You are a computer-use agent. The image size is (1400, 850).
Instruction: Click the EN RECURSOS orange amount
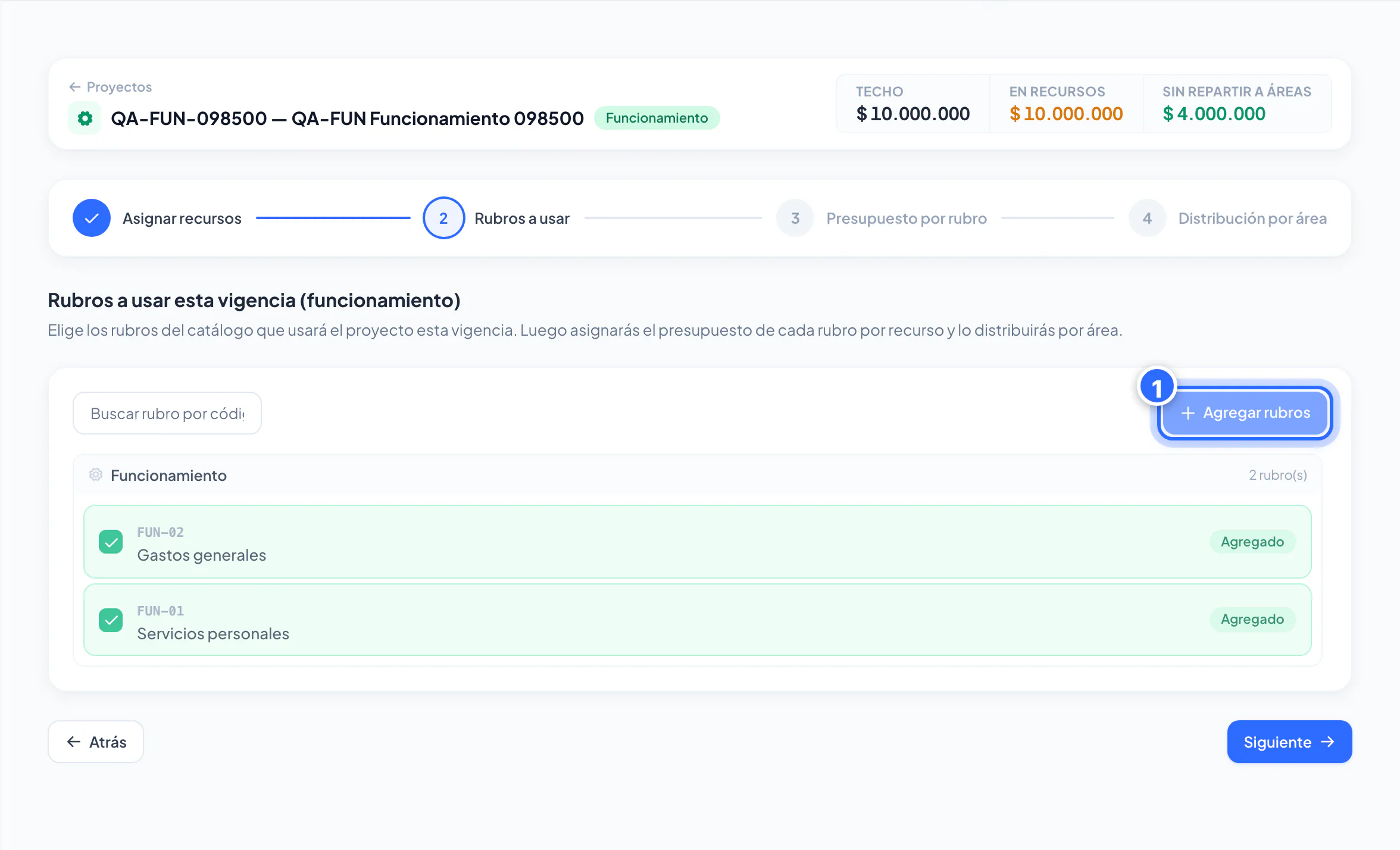(1065, 114)
